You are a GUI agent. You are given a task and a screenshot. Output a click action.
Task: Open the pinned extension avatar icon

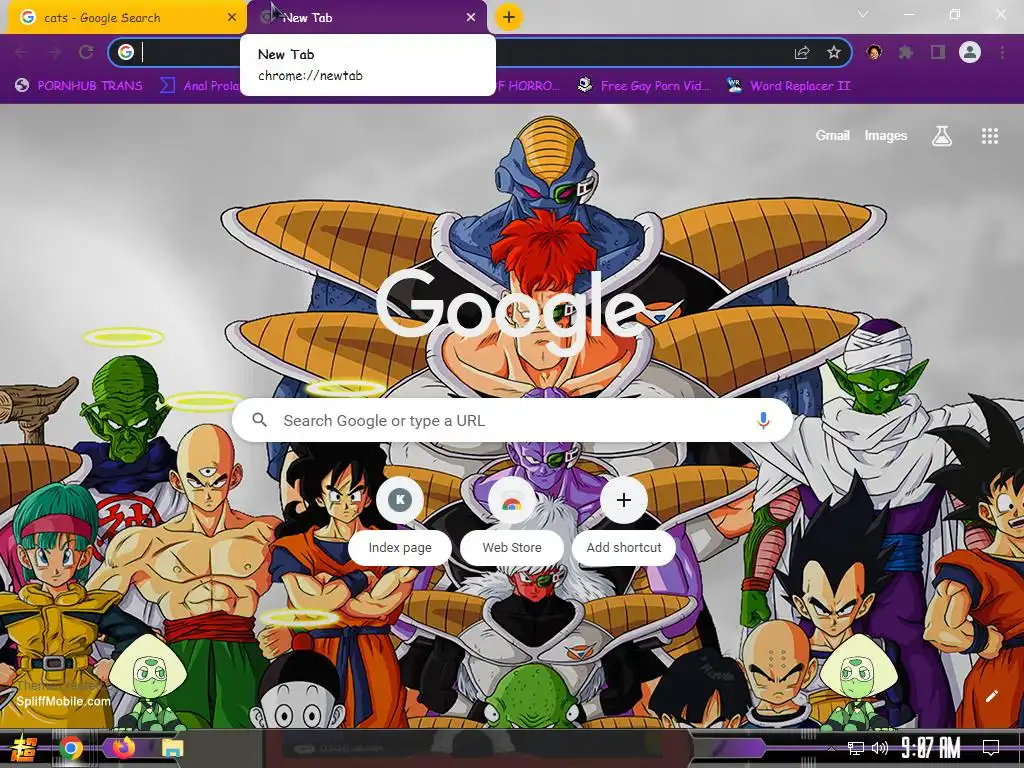tap(874, 52)
